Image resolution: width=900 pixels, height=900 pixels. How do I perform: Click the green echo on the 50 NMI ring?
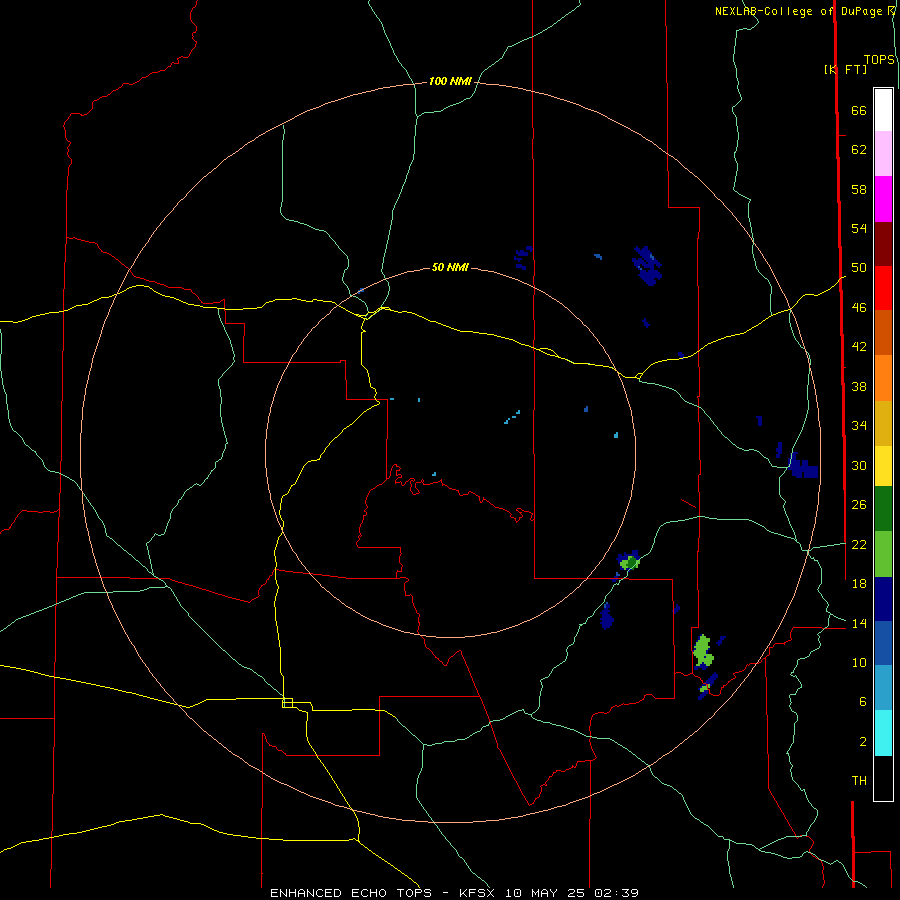click(630, 562)
